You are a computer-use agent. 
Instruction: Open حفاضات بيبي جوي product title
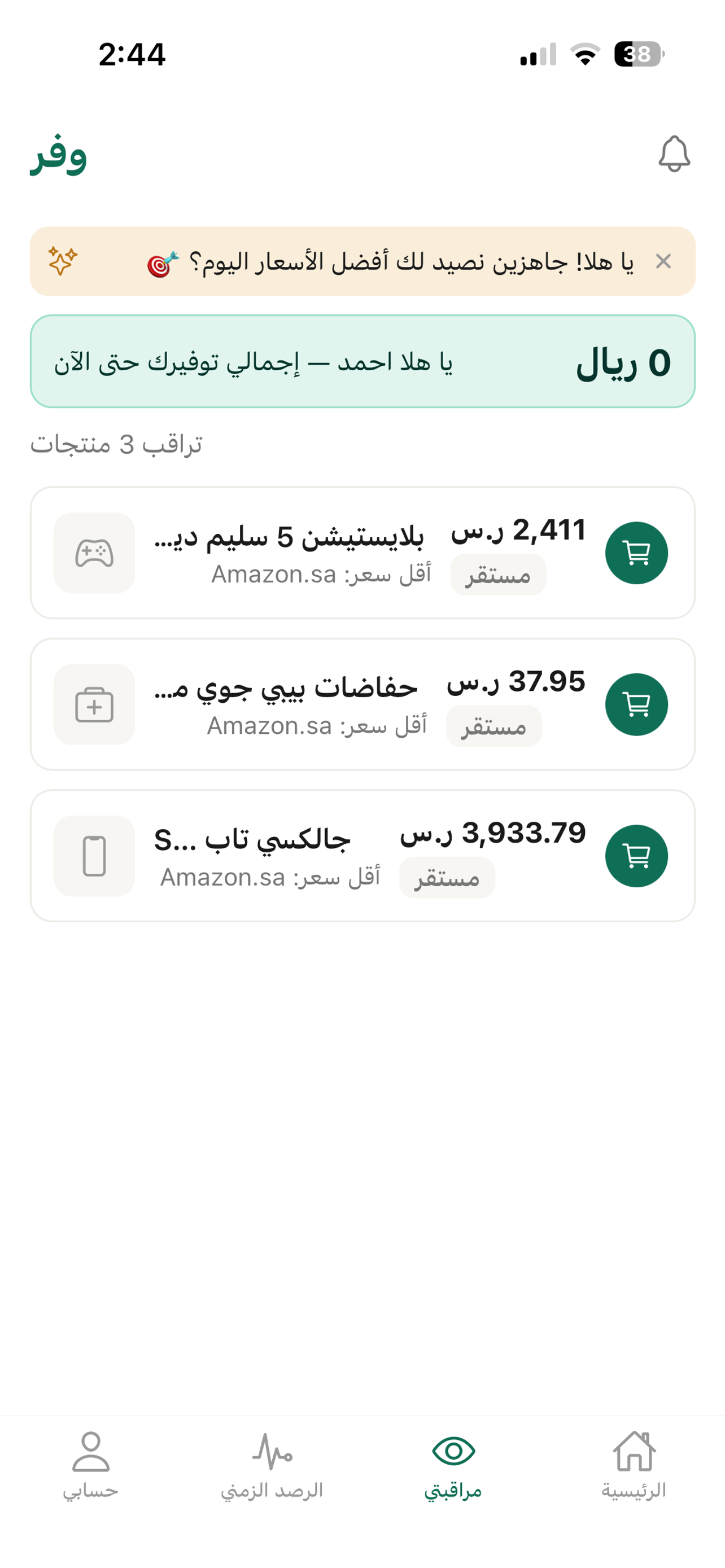point(286,689)
